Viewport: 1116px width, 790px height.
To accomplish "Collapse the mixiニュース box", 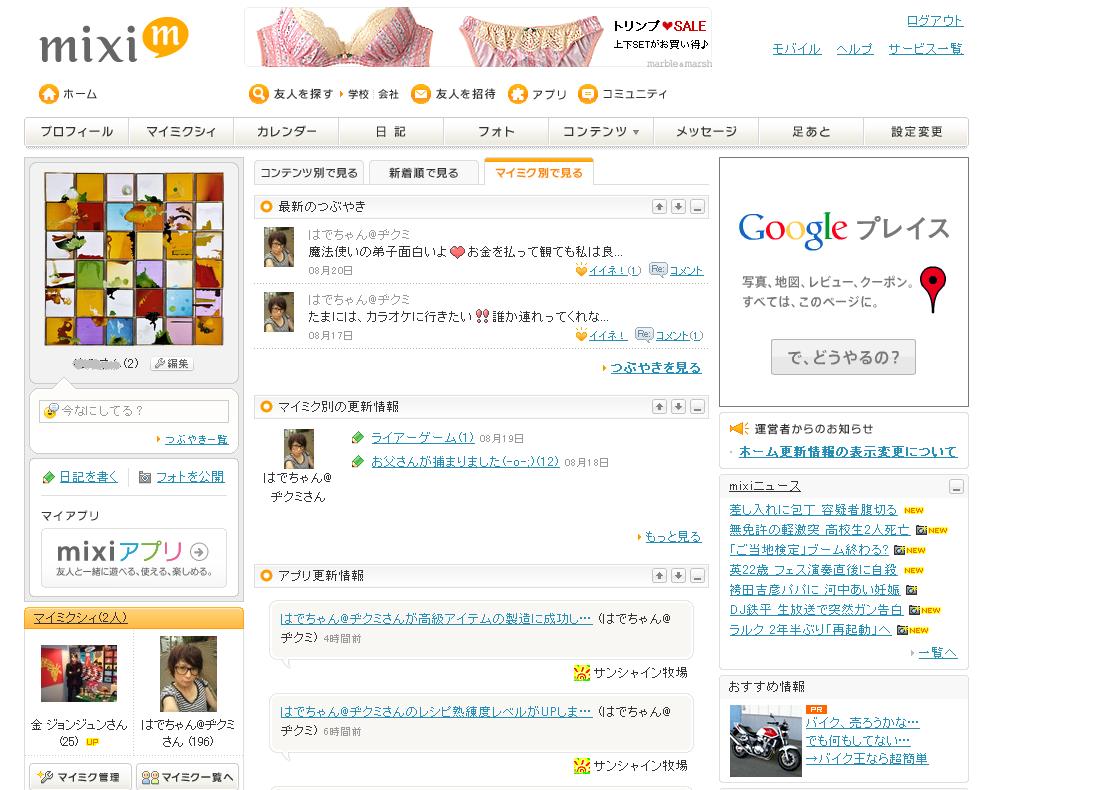I will click(956, 487).
